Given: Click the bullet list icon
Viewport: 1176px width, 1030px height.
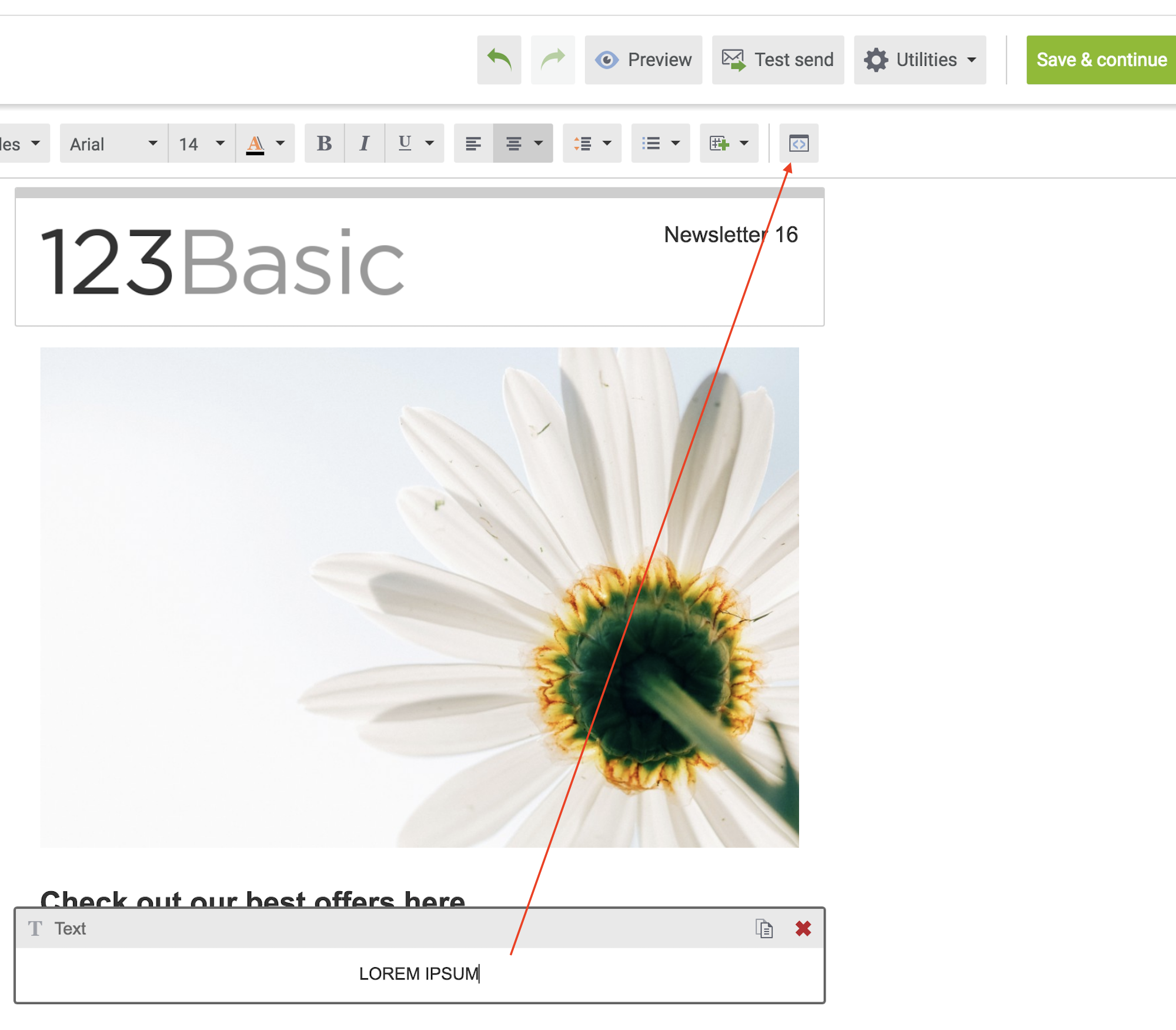Looking at the screenshot, I should [651, 143].
